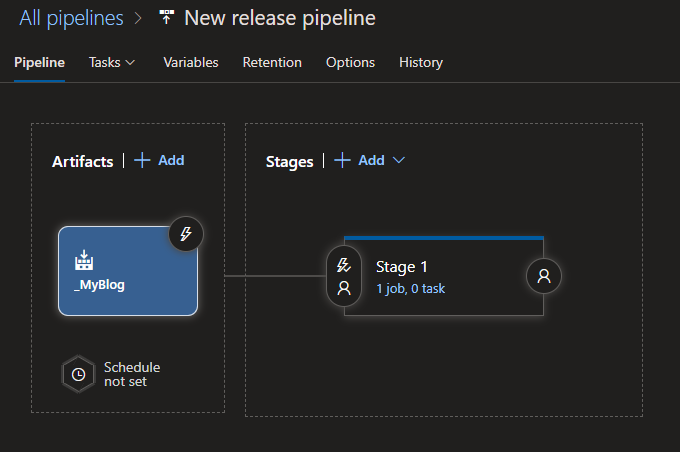The width and height of the screenshot is (680, 452).
Task: Expand the Stages Add dropdown chevron
Action: point(399,160)
